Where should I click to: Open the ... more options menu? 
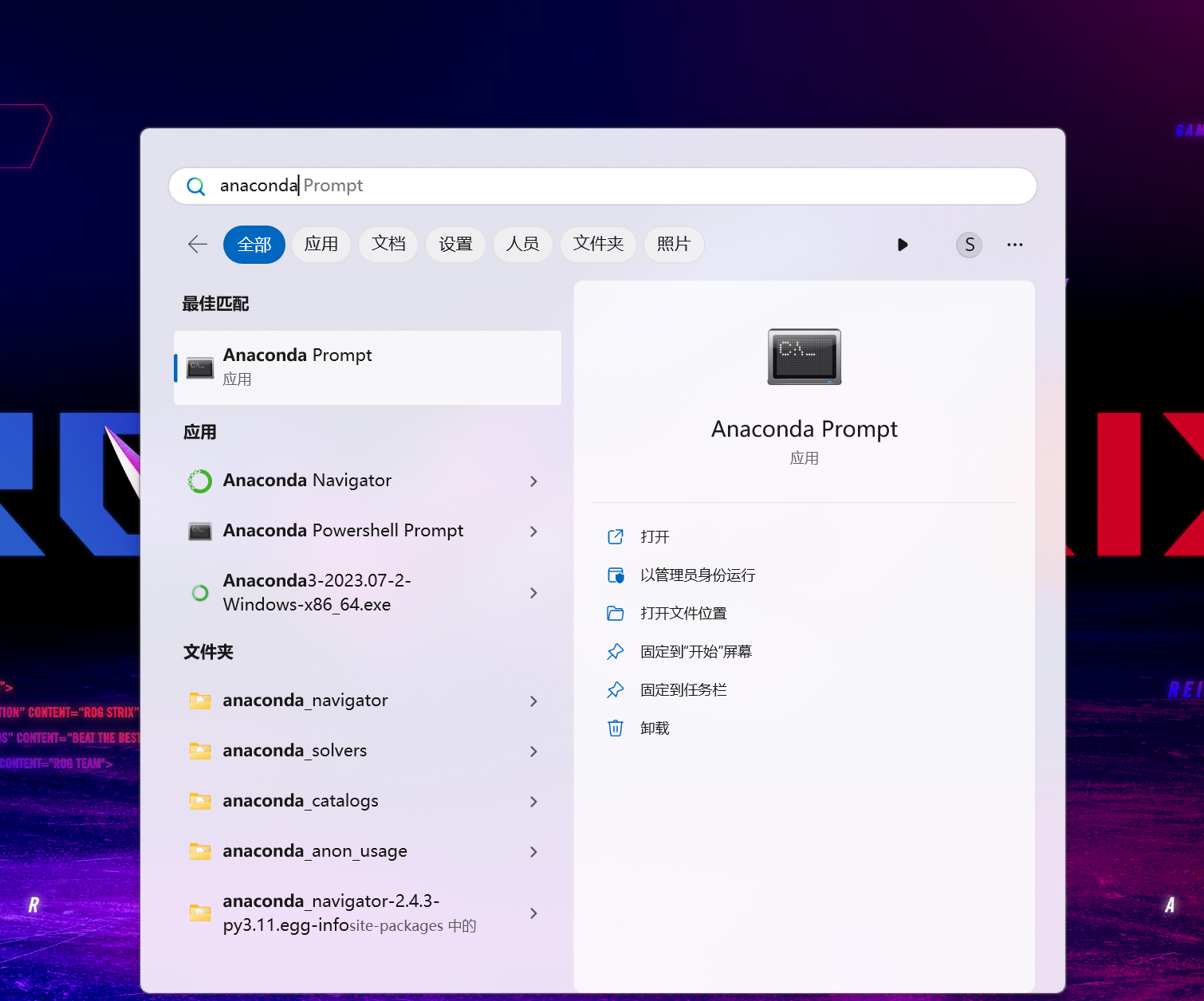pyautogui.click(x=1014, y=245)
